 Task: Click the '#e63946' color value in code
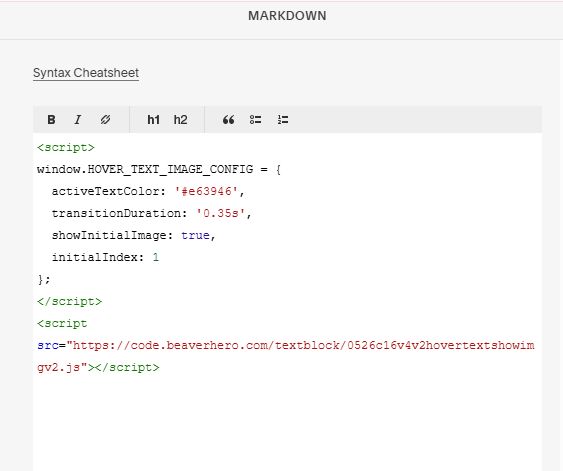[206, 191]
